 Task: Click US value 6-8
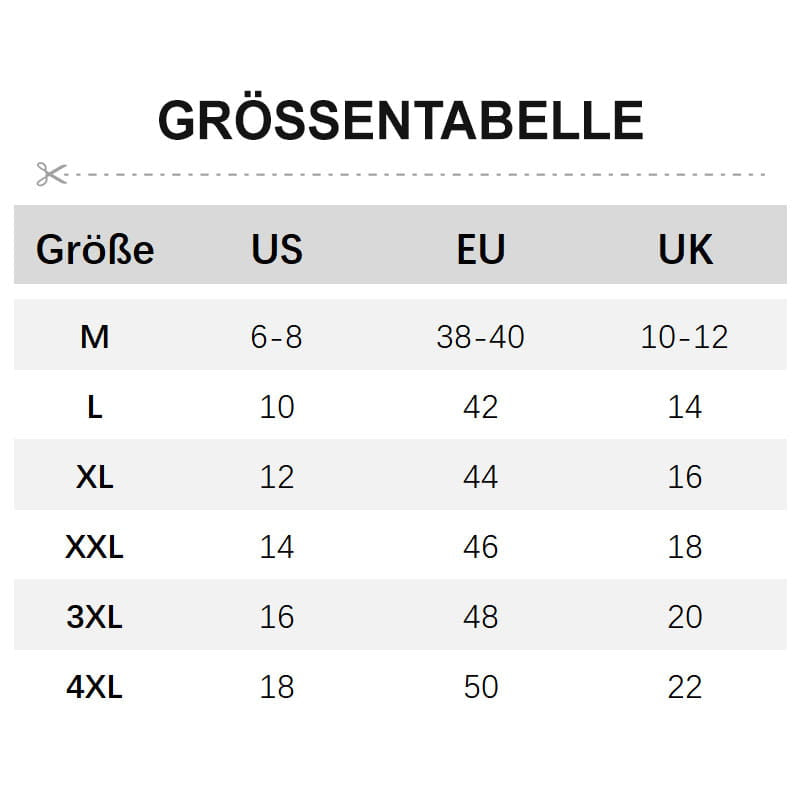pos(277,337)
